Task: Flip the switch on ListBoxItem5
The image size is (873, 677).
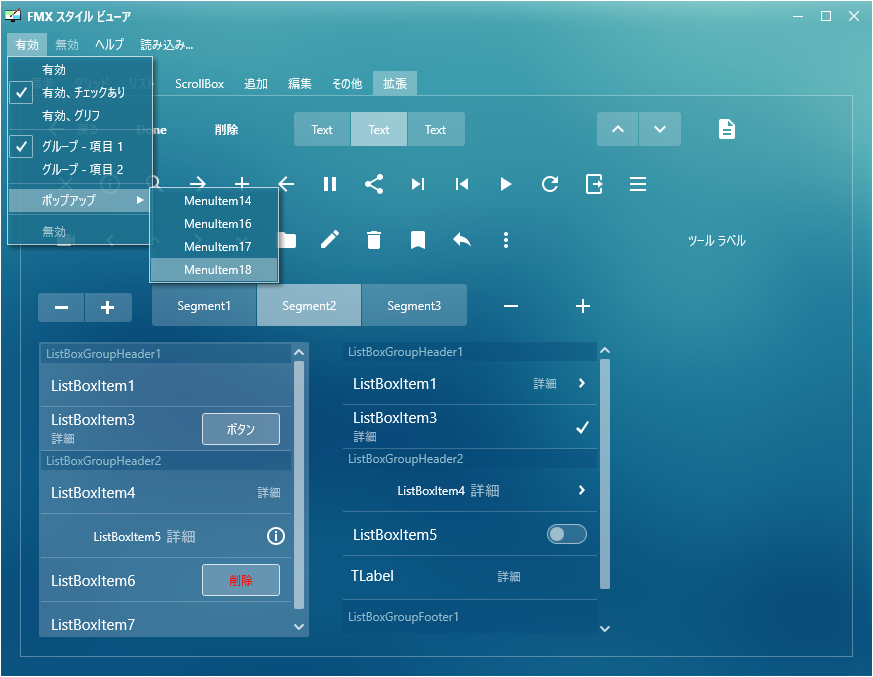Action: [566, 534]
